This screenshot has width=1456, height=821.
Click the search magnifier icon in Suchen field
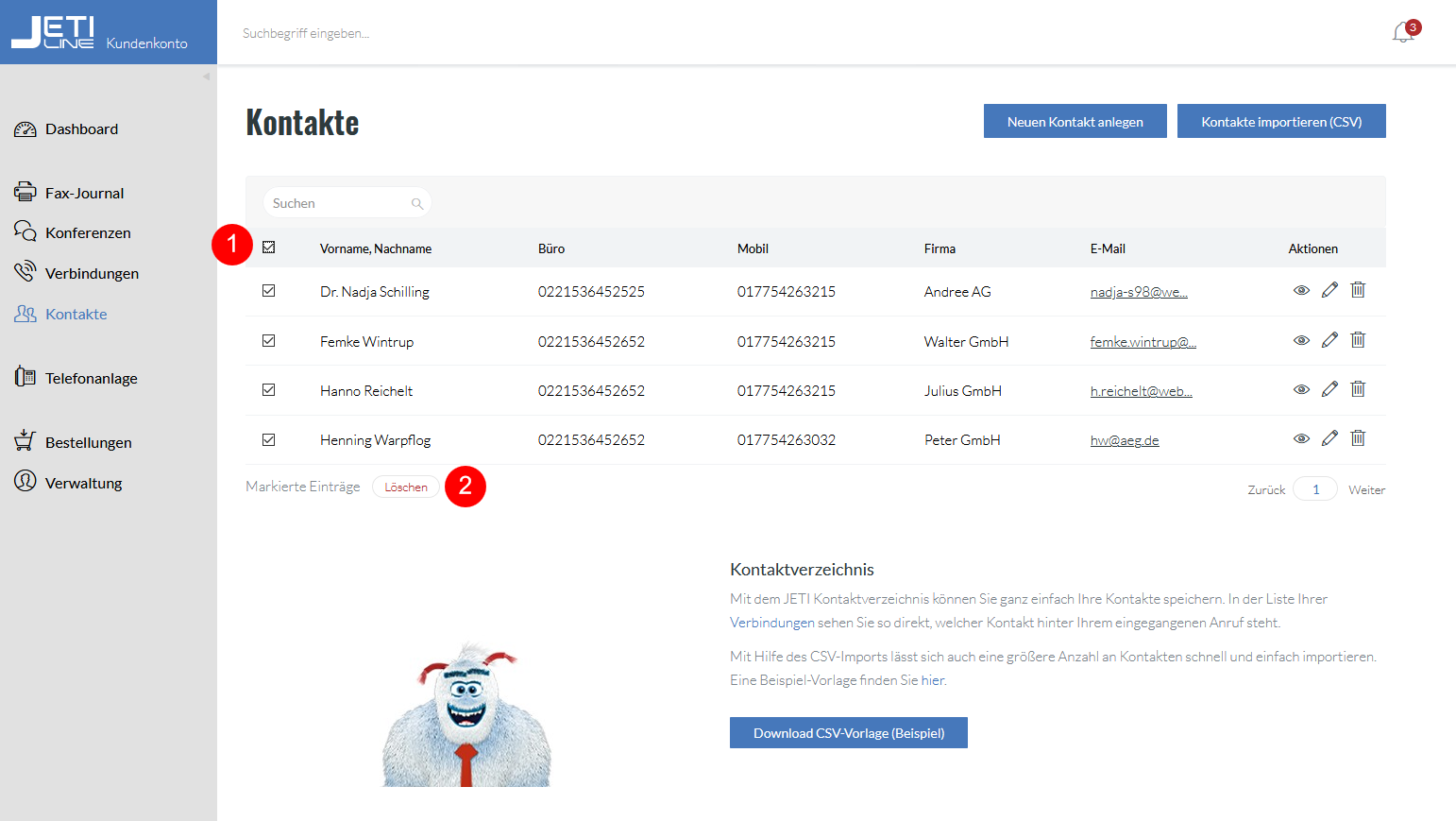click(x=416, y=203)
